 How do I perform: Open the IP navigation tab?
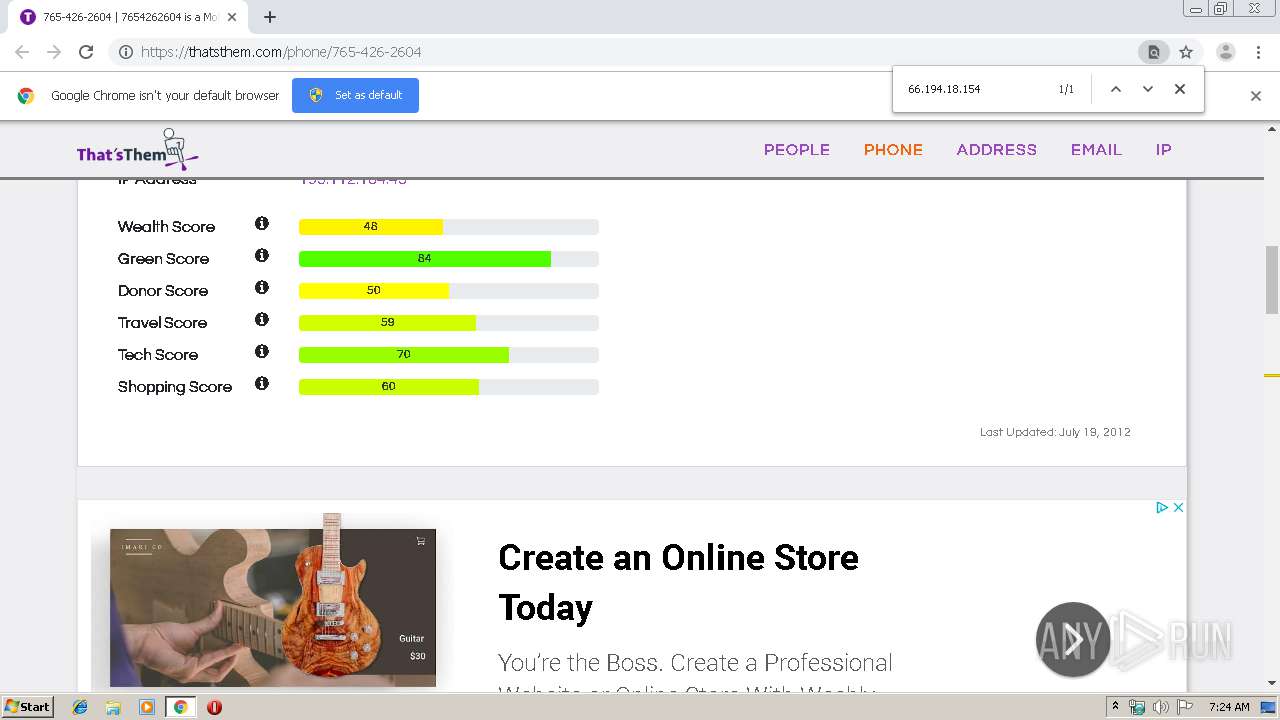click(1163, 150)
